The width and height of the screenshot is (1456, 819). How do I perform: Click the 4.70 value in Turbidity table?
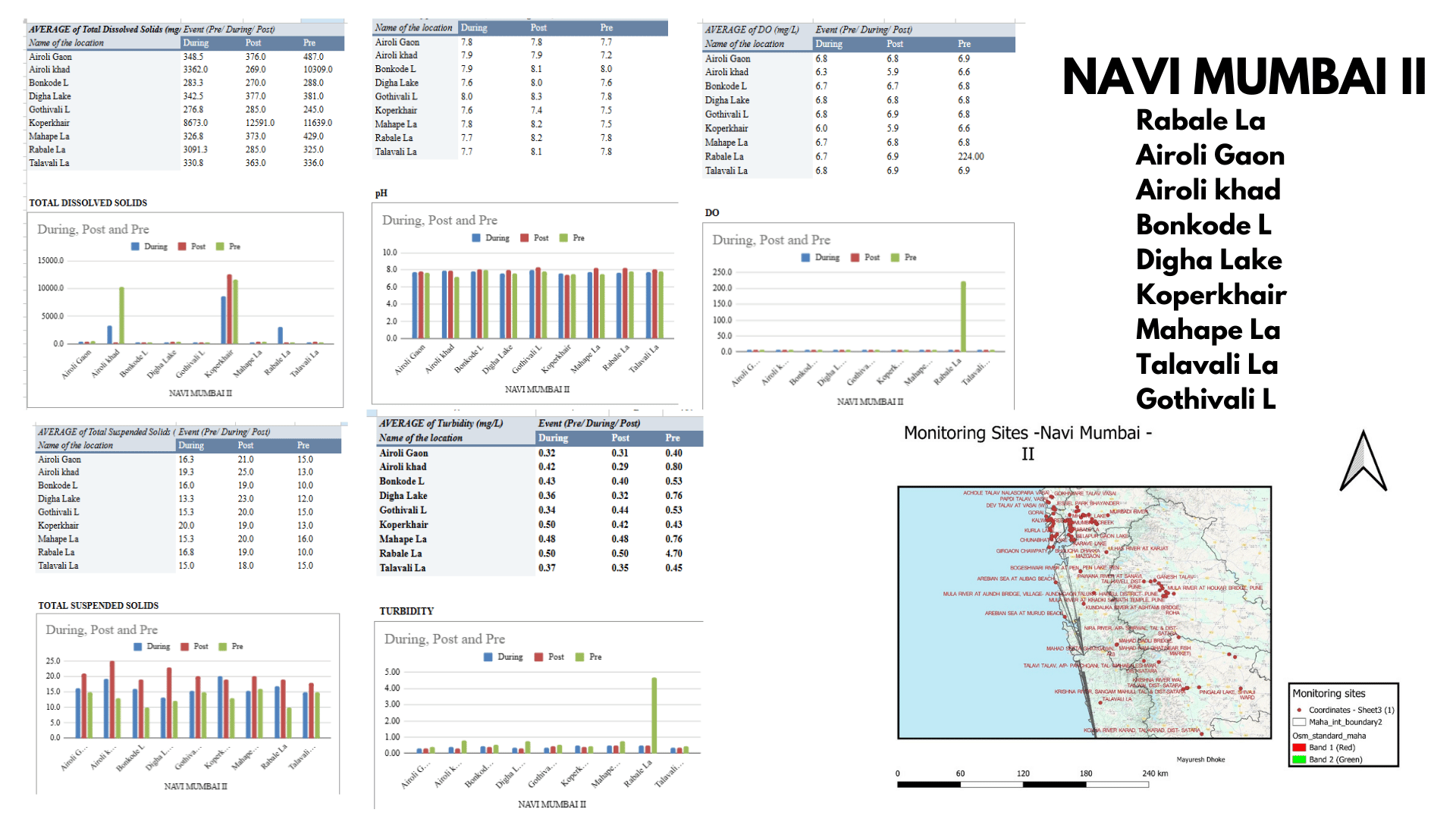673,554
